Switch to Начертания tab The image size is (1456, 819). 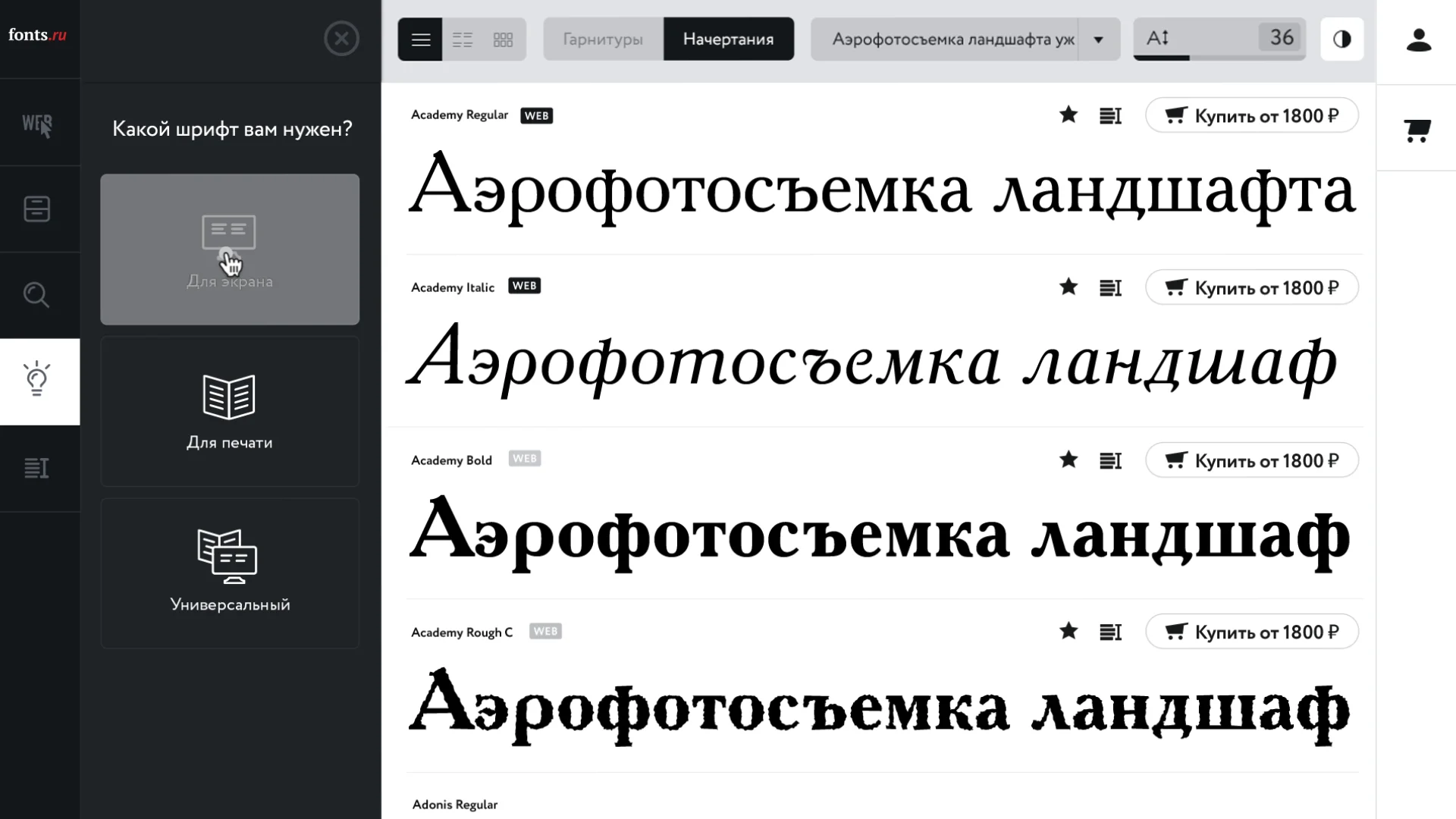[728, 39]
